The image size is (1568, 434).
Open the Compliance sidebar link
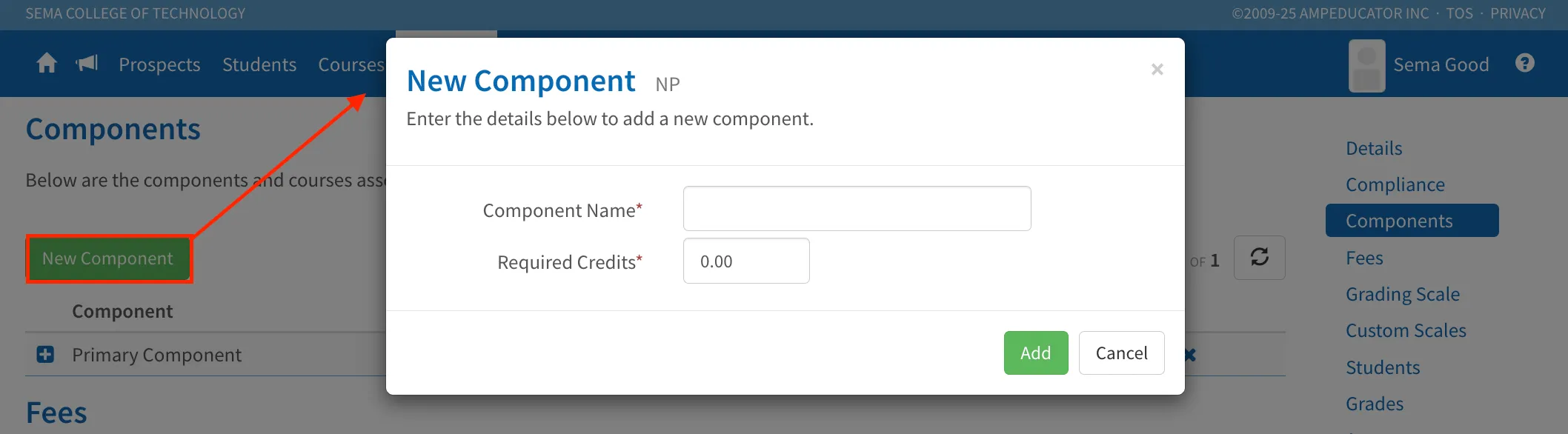coord(1395,184)
